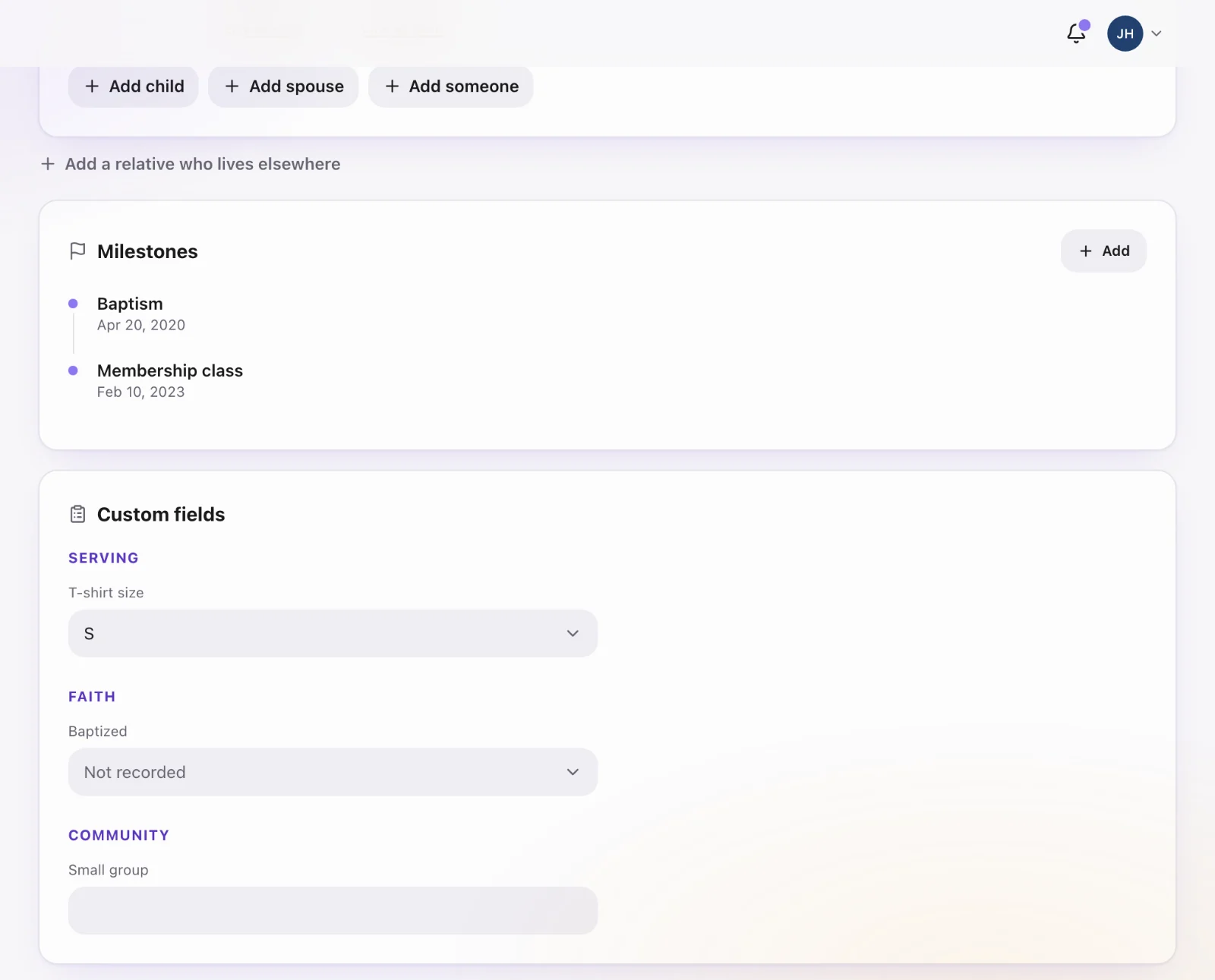The width and height of the screenshot is (1215, 980).
Task: Add a new milestone
Action: 1103,251
